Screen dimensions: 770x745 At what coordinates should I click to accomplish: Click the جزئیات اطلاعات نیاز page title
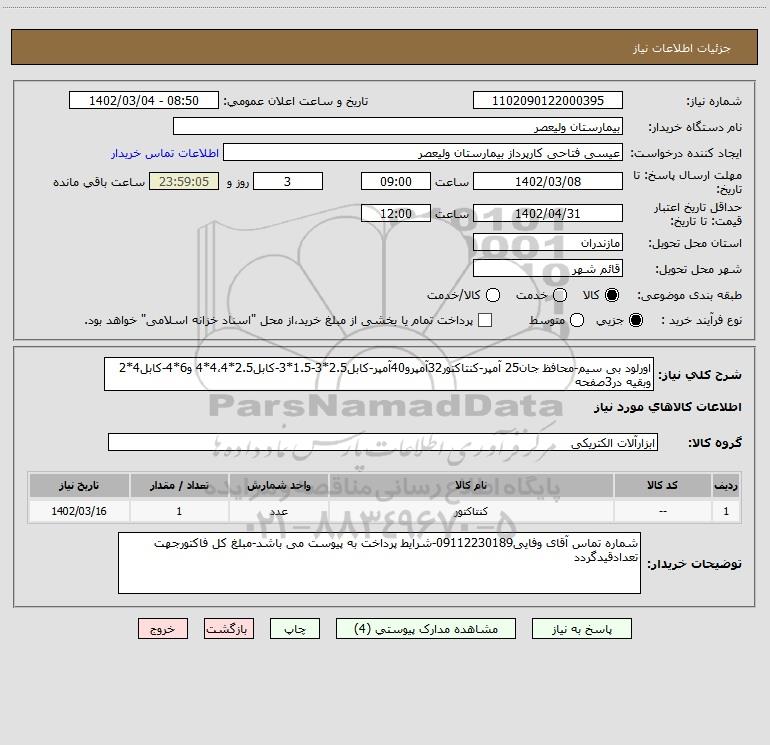tap(682, 48)
